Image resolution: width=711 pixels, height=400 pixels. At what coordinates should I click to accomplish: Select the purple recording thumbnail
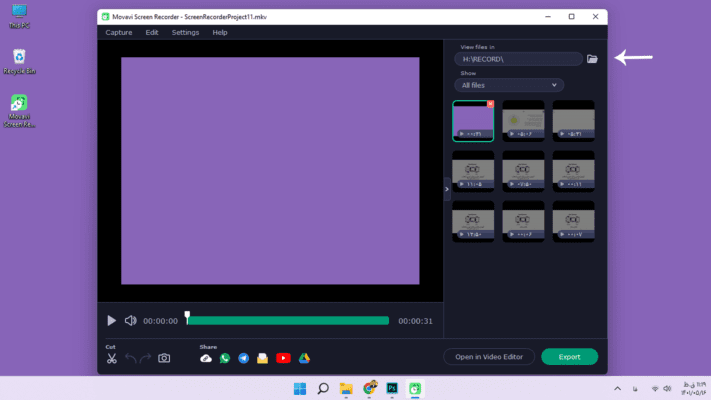pos(473,120)
